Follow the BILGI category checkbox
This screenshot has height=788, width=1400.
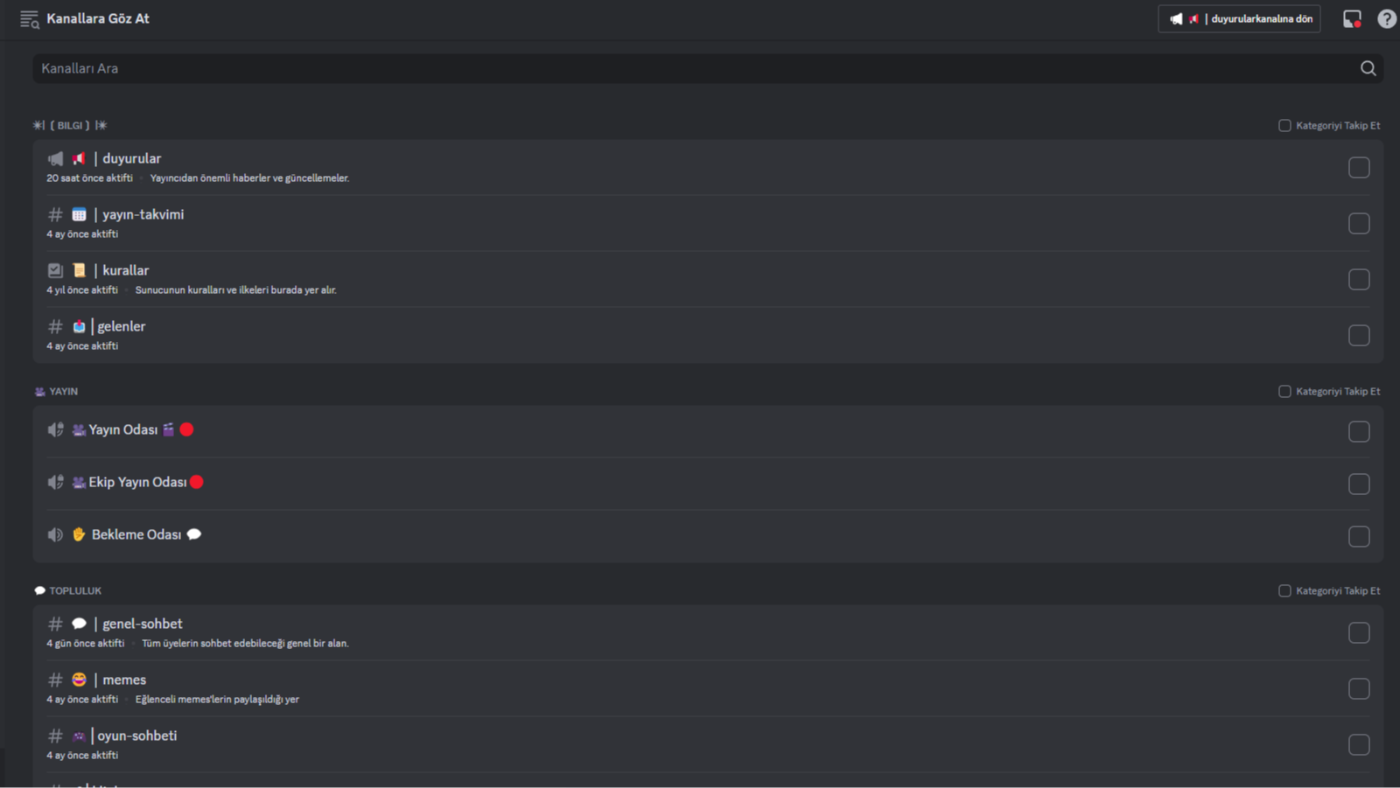[1285, 126]
